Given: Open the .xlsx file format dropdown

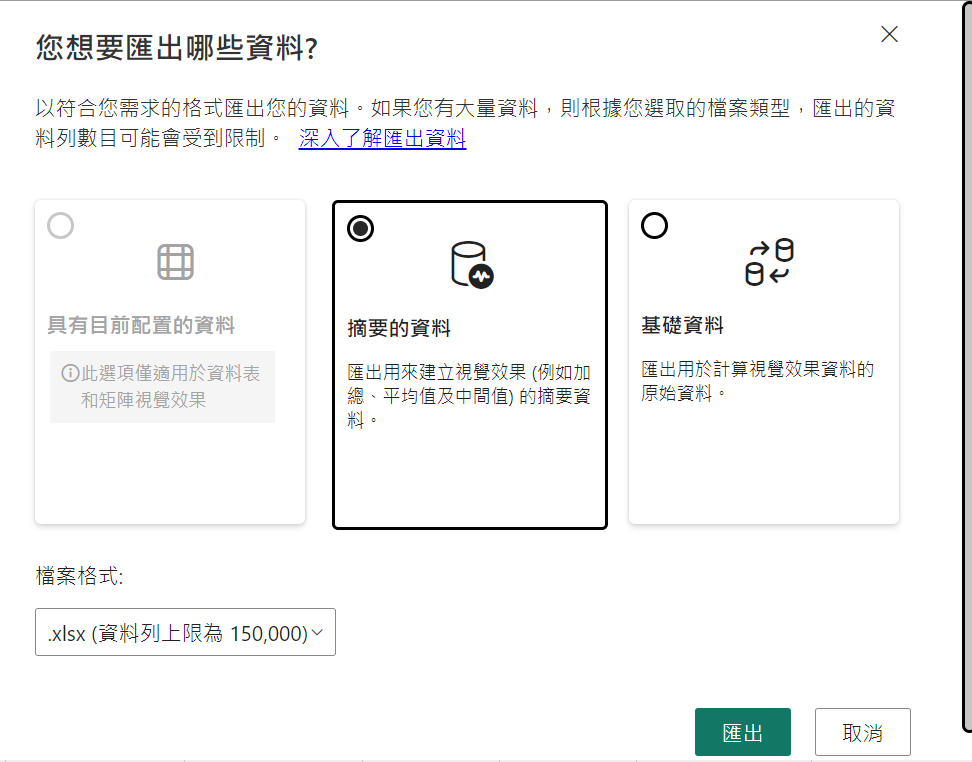Looking at the screenshot, I should 185,632.
